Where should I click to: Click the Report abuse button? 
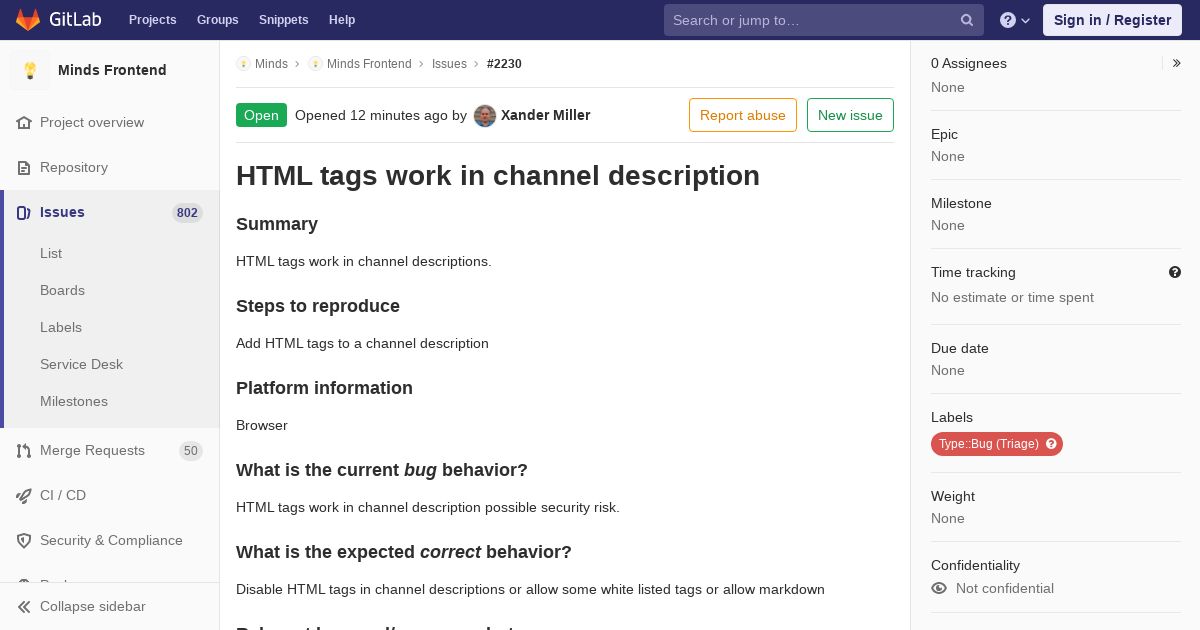point(743,115)
